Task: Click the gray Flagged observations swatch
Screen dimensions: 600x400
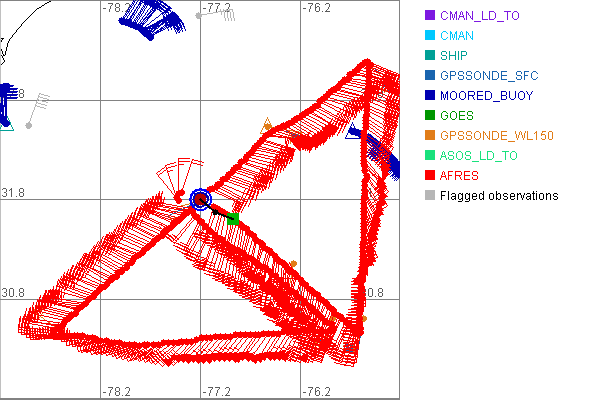Action: [429, 196]
